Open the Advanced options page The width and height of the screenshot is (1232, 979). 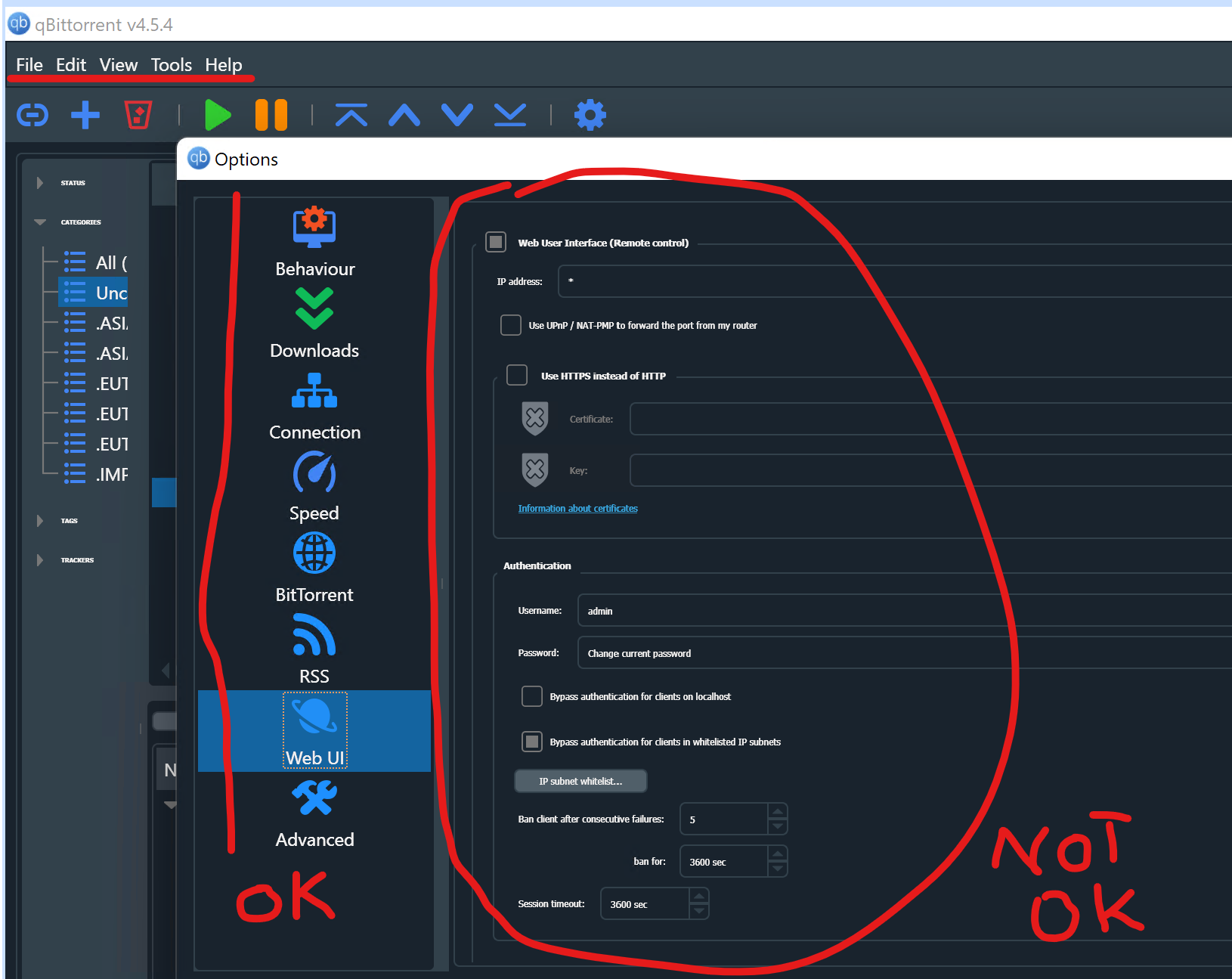[314, 813]
